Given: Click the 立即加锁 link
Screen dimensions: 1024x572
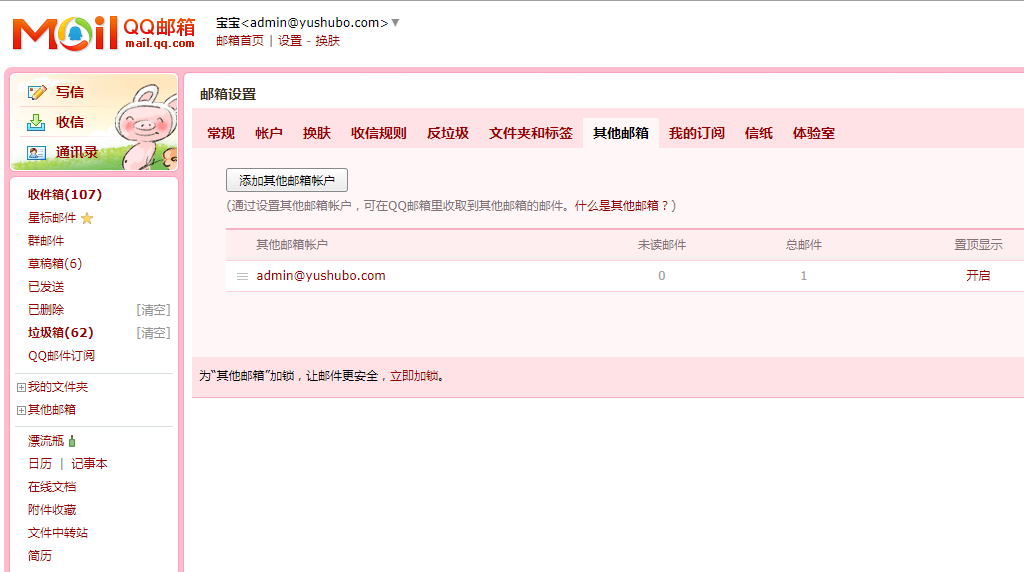Looking at the screenshot, I should tap(414, 376).
